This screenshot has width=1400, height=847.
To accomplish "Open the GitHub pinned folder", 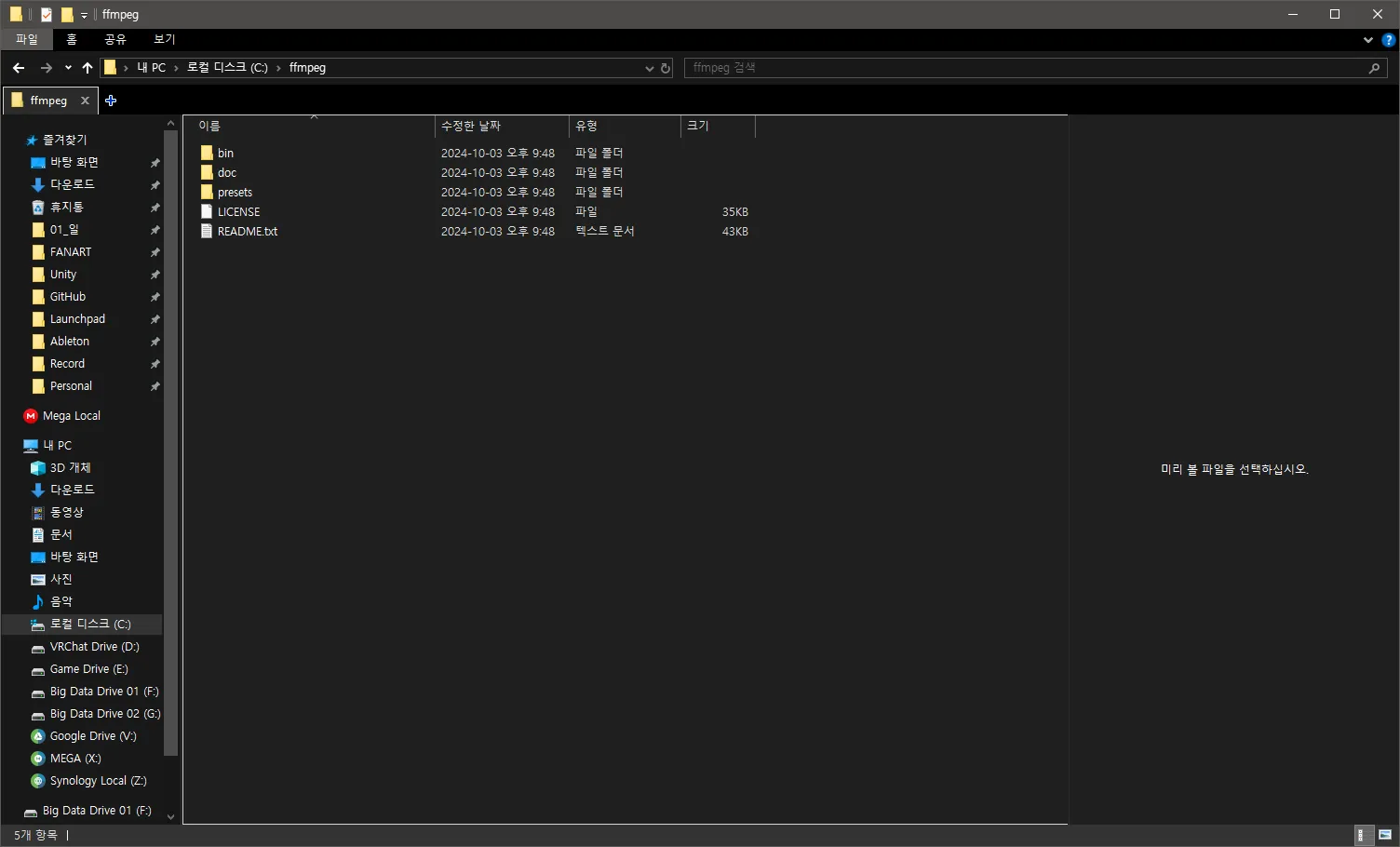I will [68, 296].
